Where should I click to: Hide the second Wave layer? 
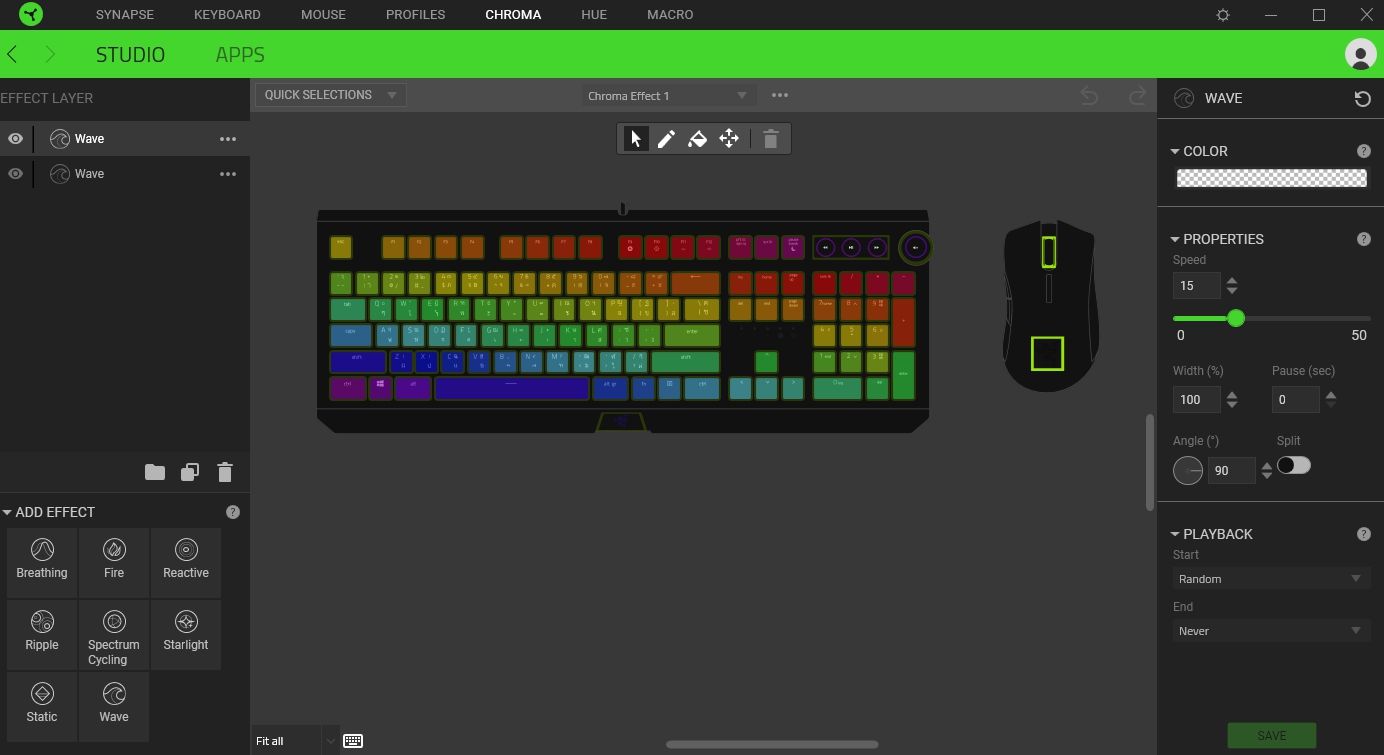pyautogui.click(x=16, y=174)
